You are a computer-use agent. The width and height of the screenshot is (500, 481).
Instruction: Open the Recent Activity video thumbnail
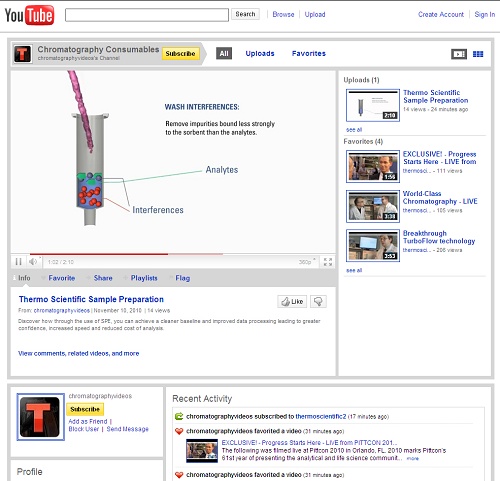tap(202, 451)
